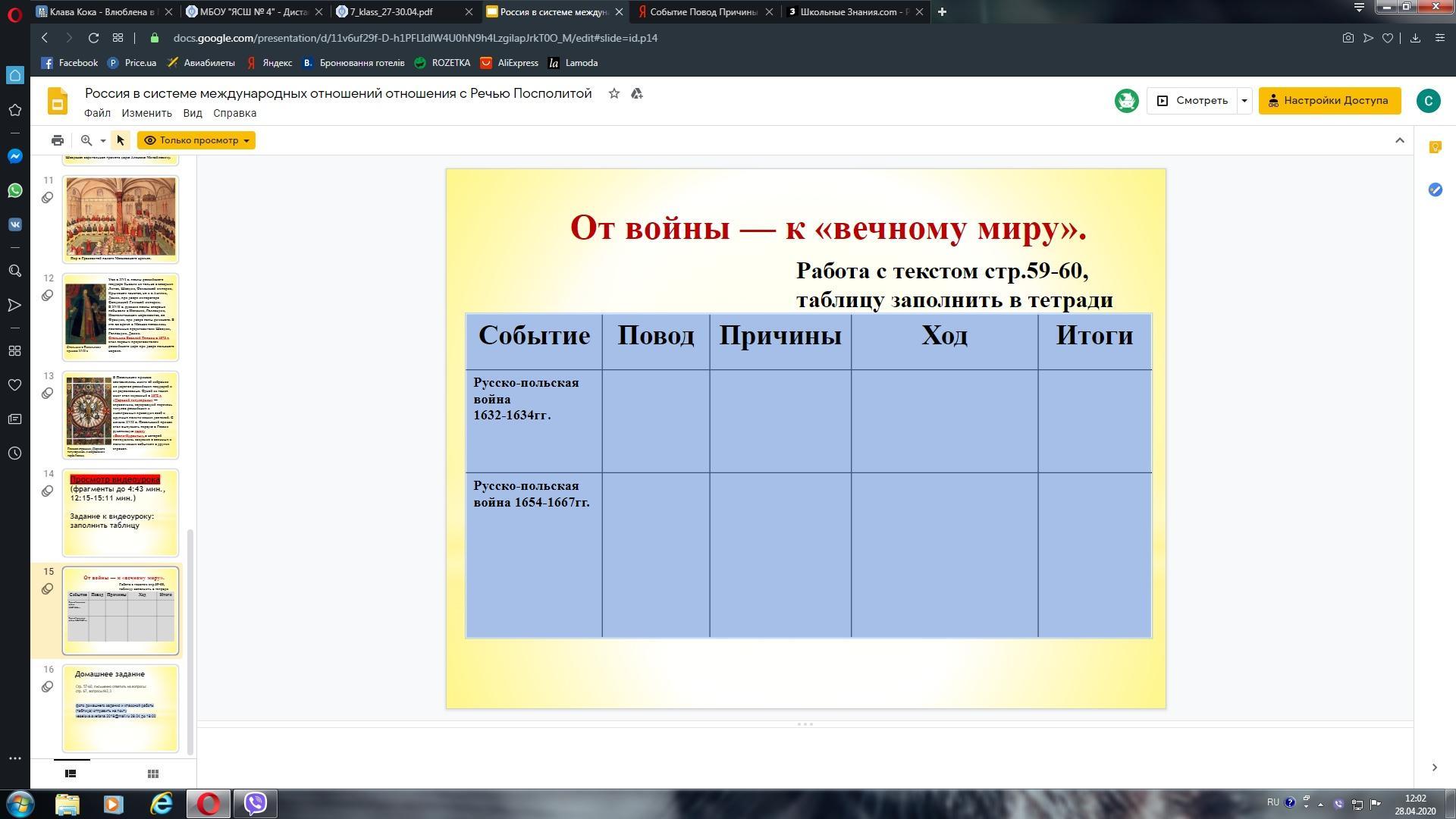Image resolution: width=1456 pixels, height=819 pixels.
Task: Select the arrow cursor tool
Action: pos(121,140)
